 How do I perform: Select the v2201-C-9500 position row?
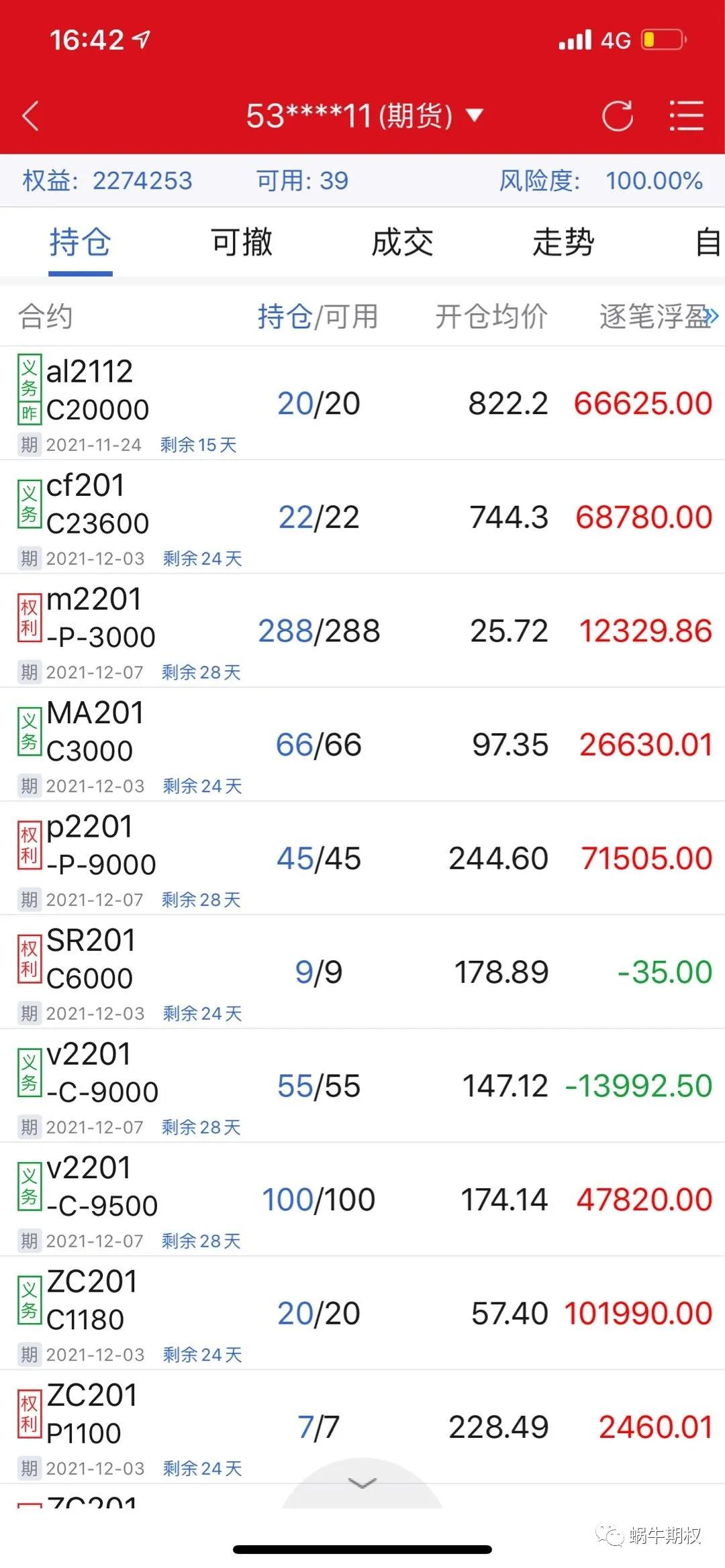point(362,1199)
